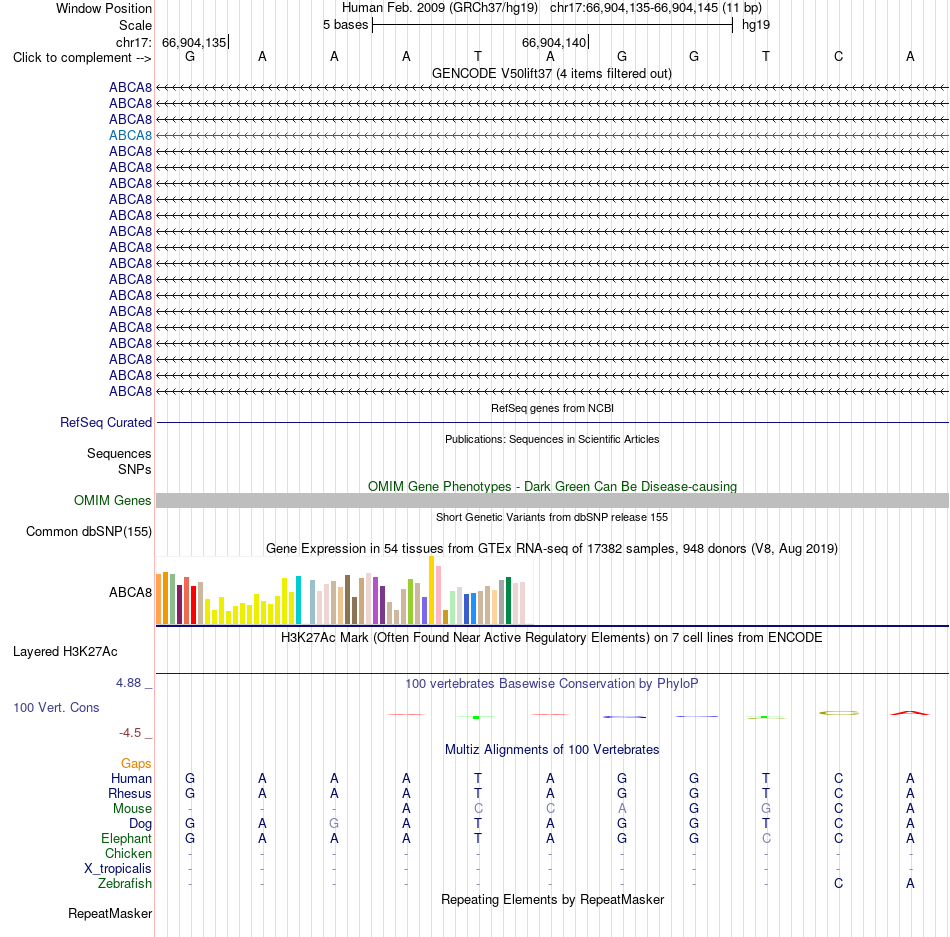This screenshot has height=937, width=950.
Task: Click the -4.5 PhyloP lower value
Action: point(130,733)
